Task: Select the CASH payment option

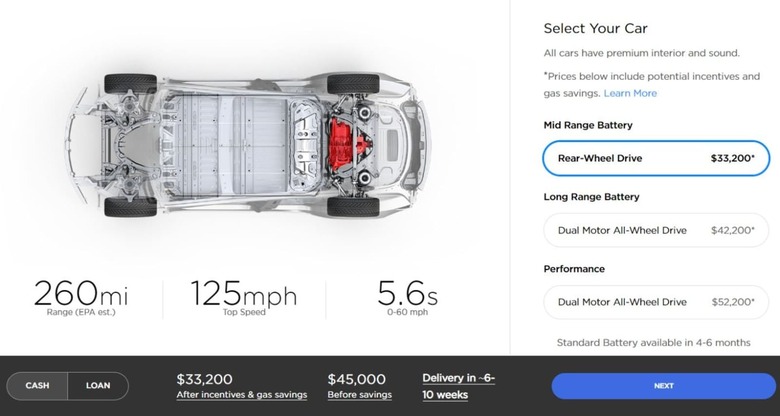Action: point(37,386)
